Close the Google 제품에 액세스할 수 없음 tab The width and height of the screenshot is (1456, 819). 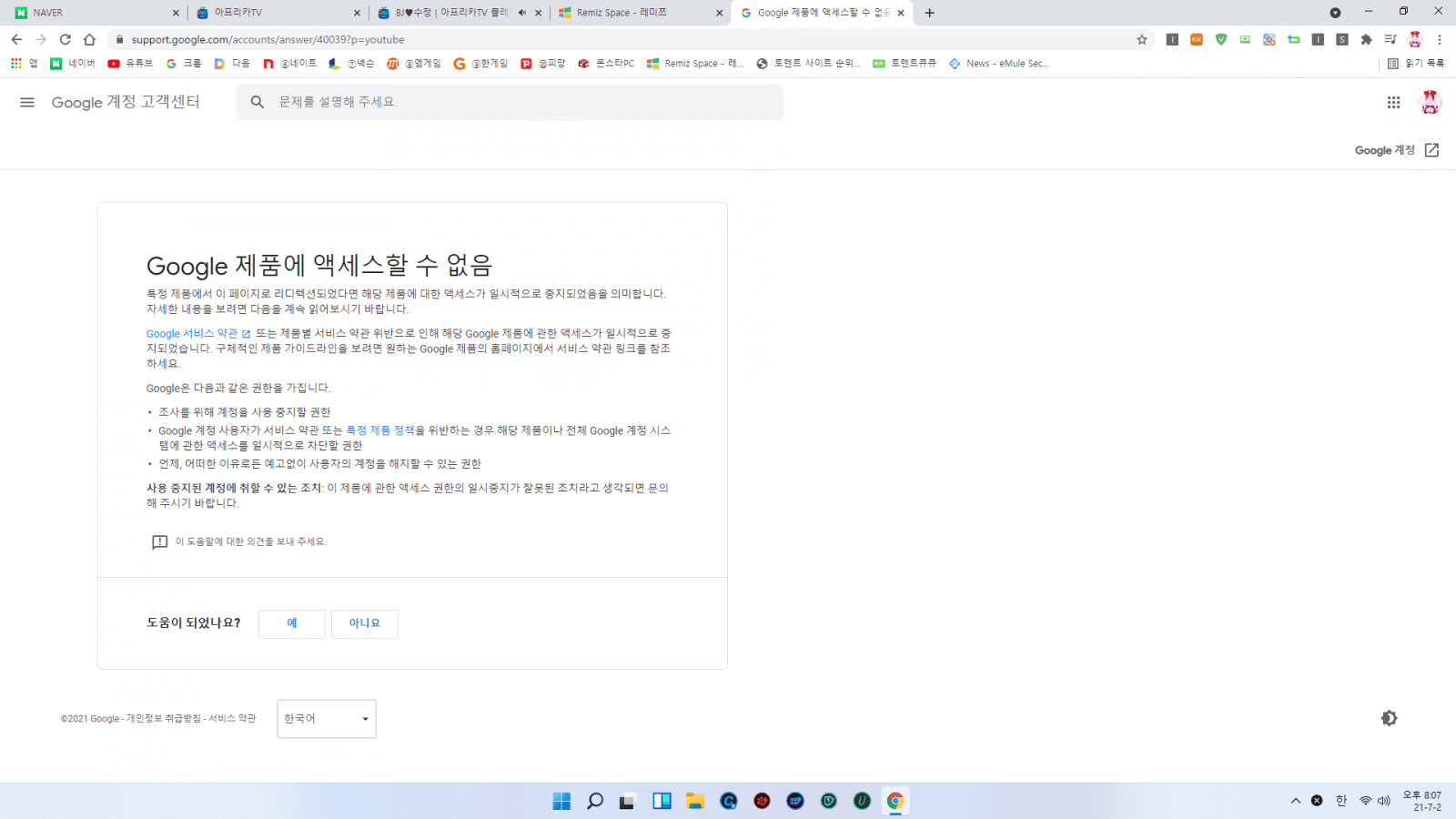tap(901, 13)
